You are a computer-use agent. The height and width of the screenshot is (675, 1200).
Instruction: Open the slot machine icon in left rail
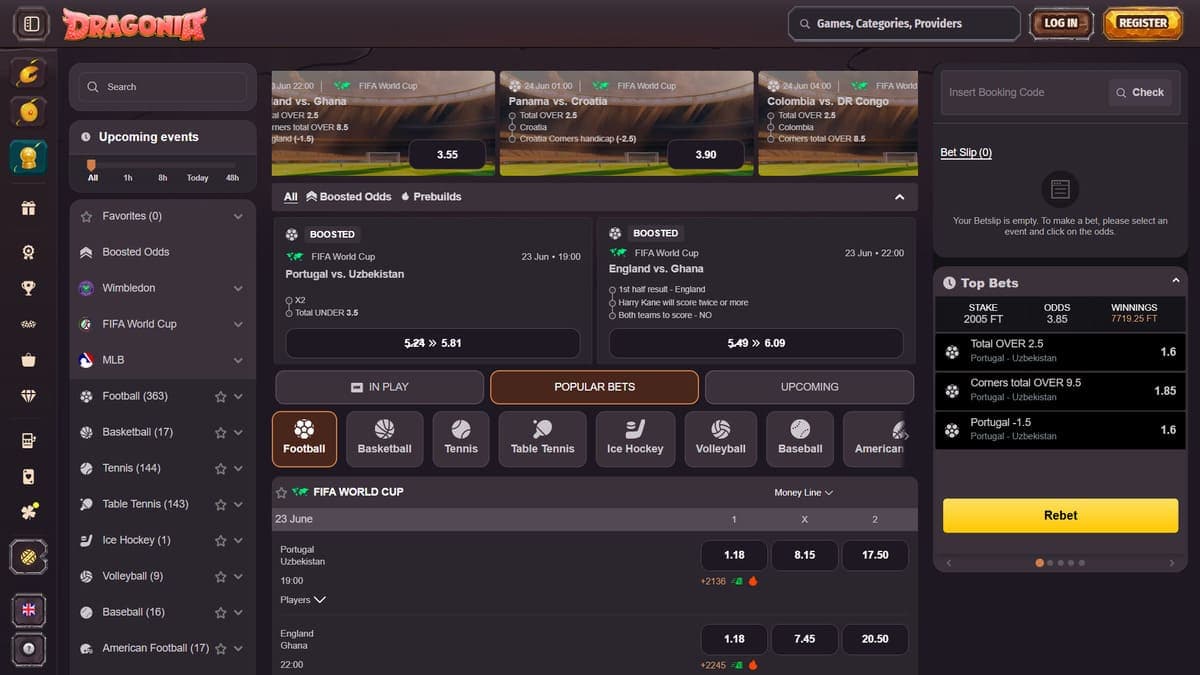(x=29, y=440)
